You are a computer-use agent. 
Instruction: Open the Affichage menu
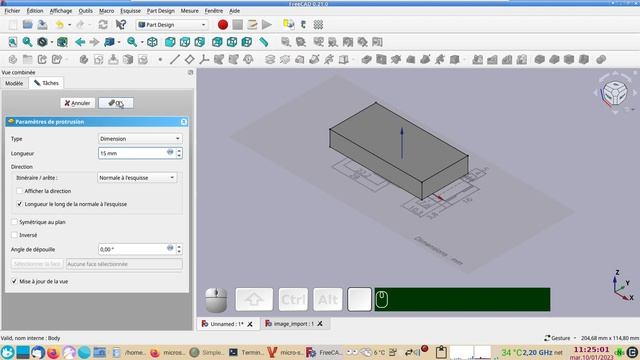click(61, 11)
